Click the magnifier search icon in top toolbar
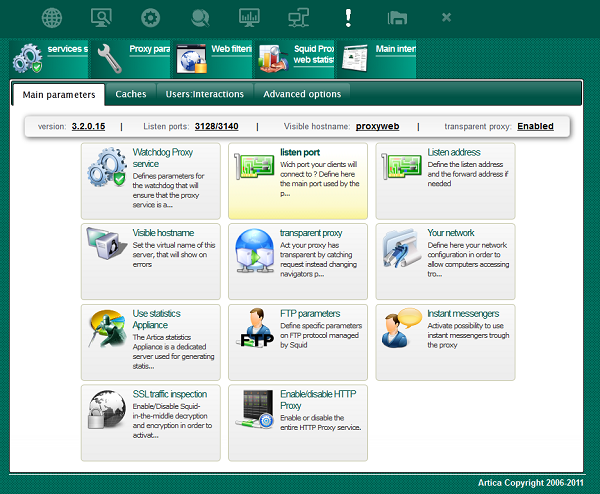The width and height of the screenshot is (600, 494). [x=200, y=18]
